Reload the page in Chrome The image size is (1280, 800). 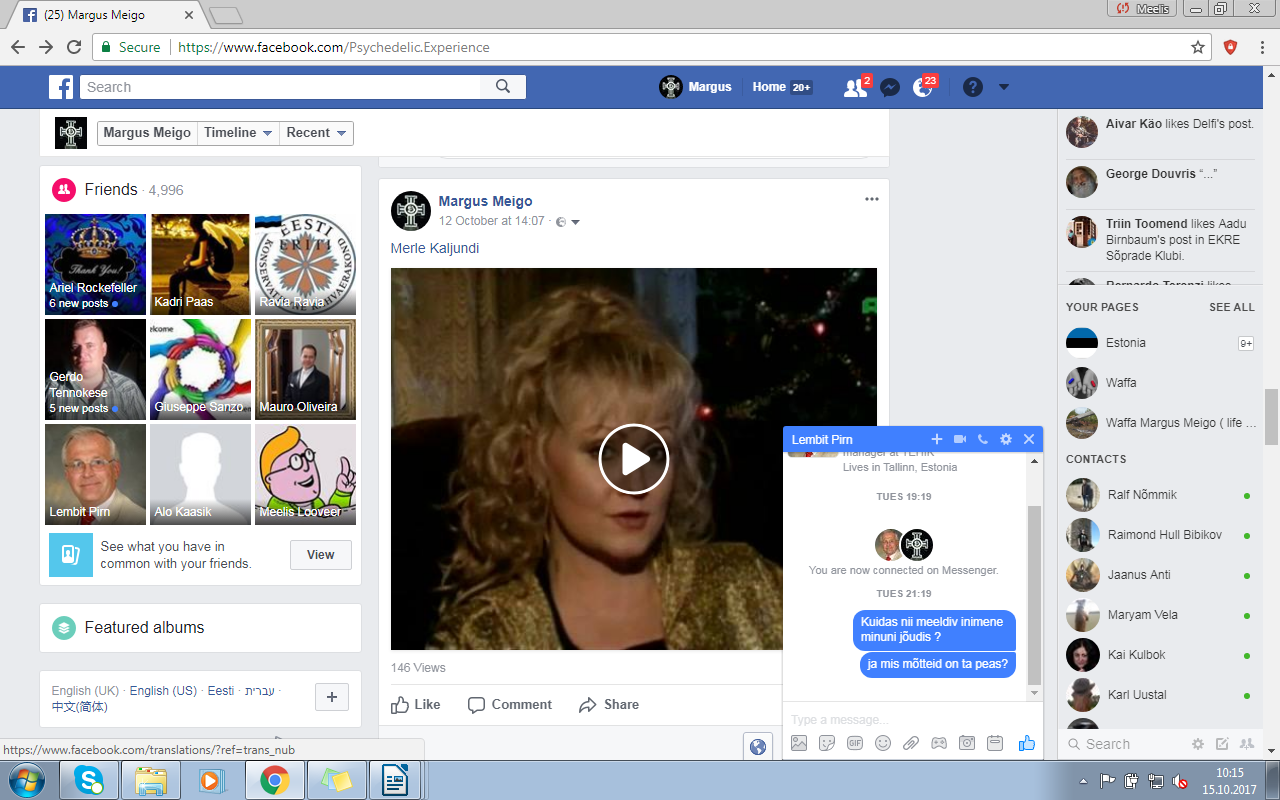tap(74, 47)
